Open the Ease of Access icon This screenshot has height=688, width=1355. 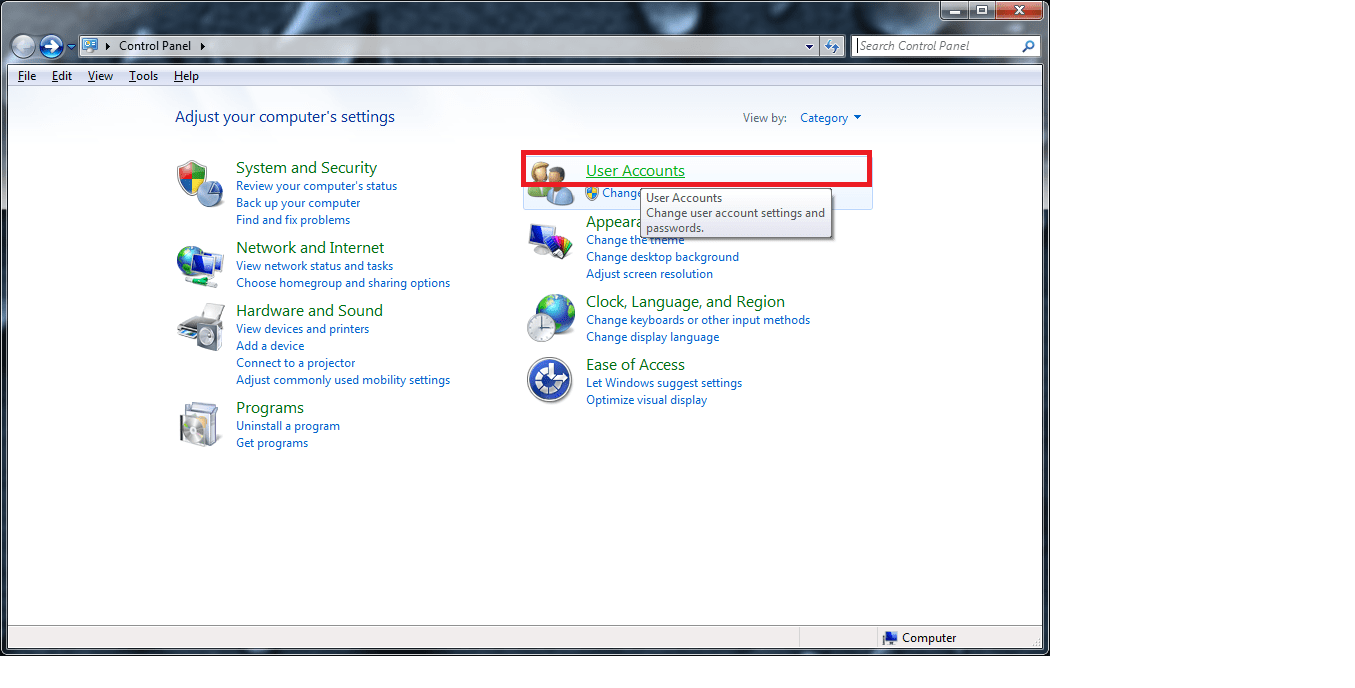549,380
